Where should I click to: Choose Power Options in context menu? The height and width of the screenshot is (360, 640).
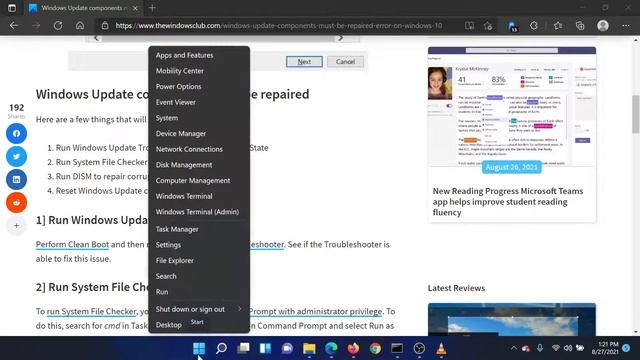point(199,87)
